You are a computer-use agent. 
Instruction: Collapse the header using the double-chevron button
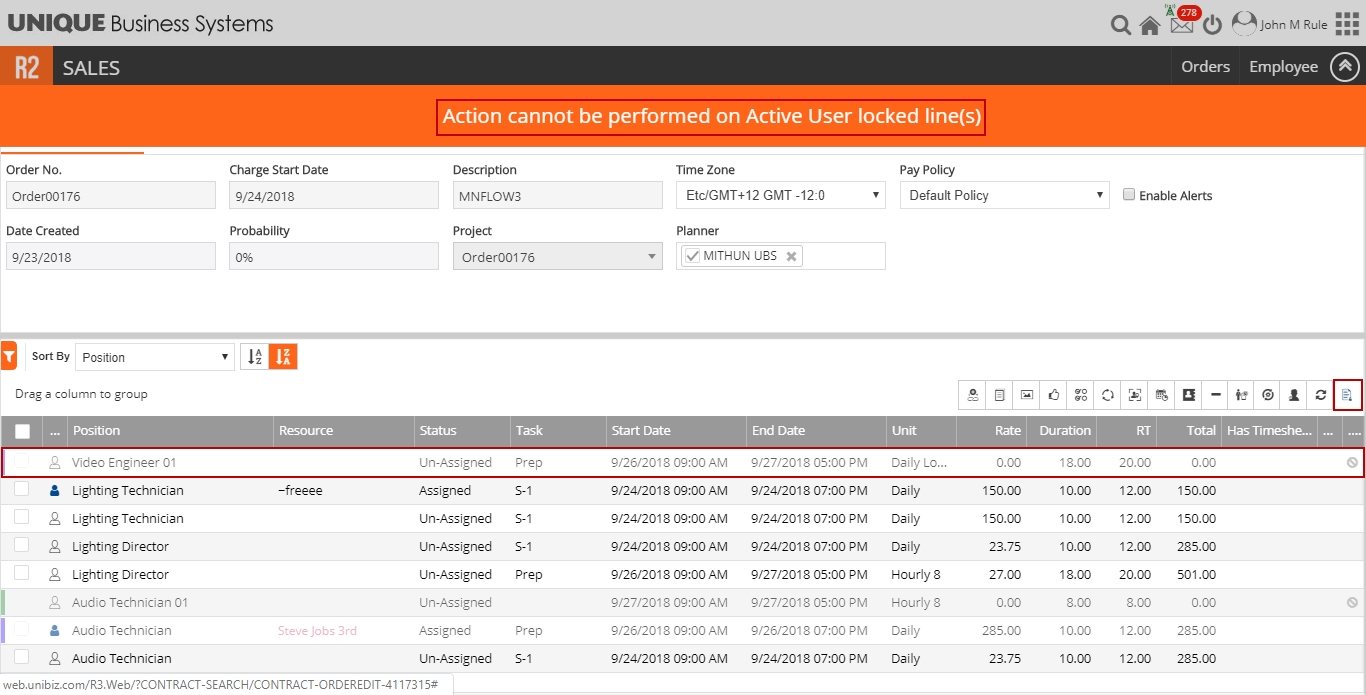pos(1345,67)
